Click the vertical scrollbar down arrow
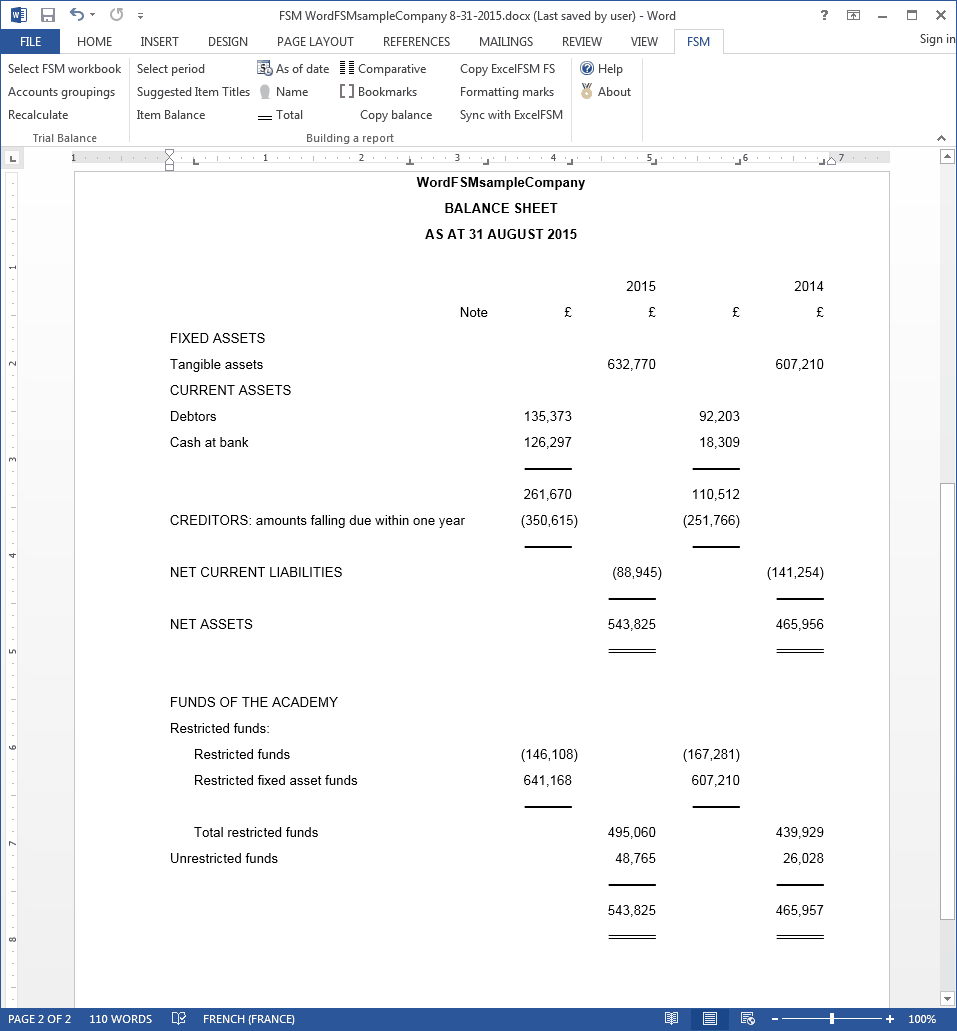This screenshot has width=957, height=1031. click(947, 999)
